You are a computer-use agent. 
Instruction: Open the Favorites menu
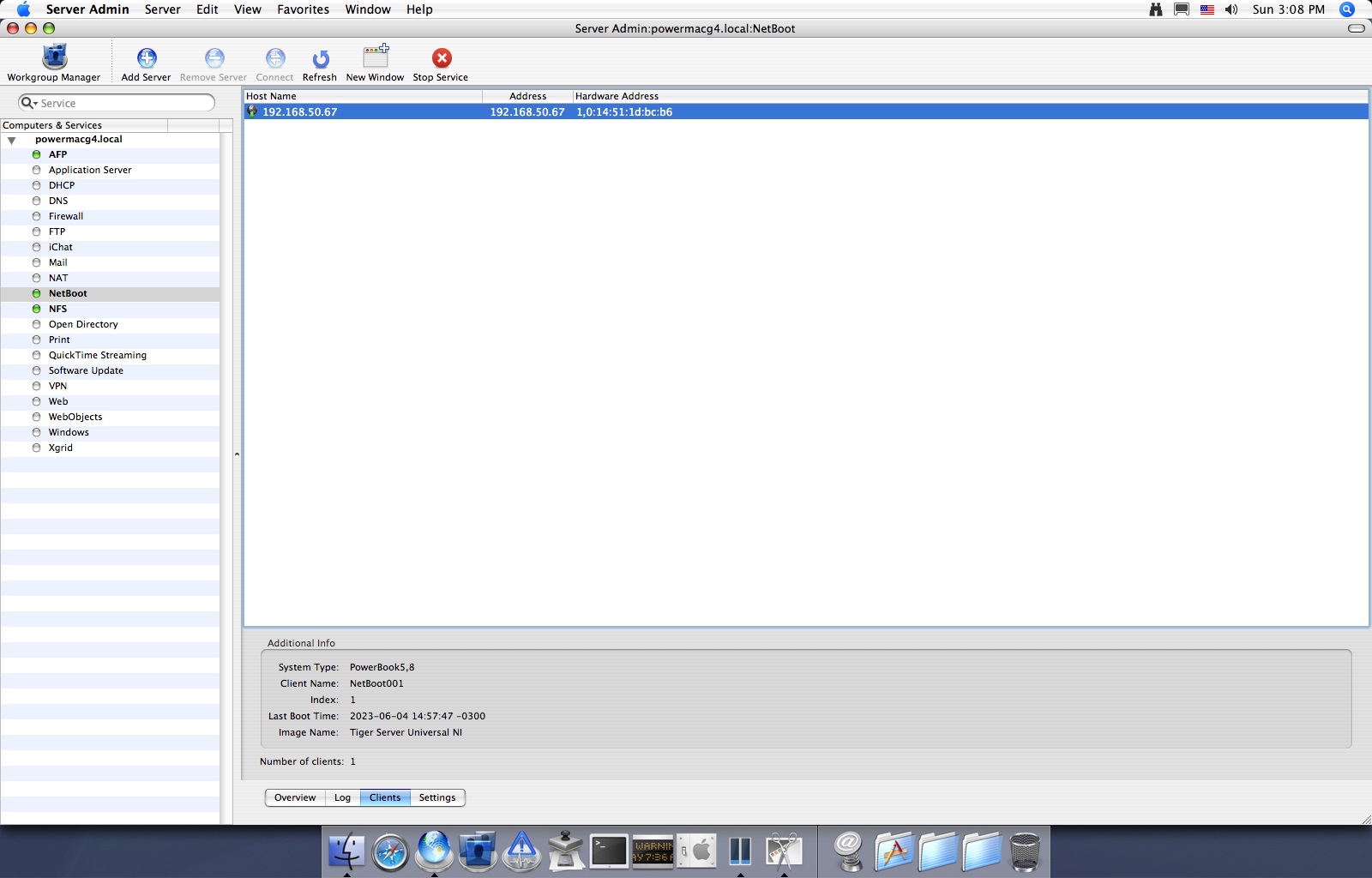pyautogui.click(x=303, y=9)
